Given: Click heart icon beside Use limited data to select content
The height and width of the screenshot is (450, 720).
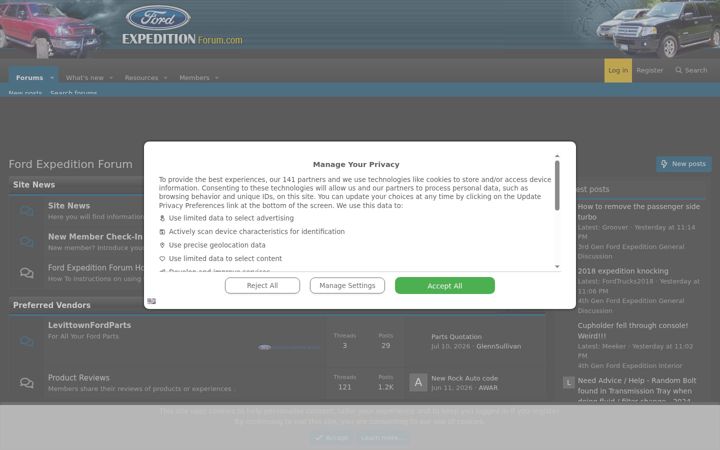Looking at the screenshot, I should tap(162, 259).
